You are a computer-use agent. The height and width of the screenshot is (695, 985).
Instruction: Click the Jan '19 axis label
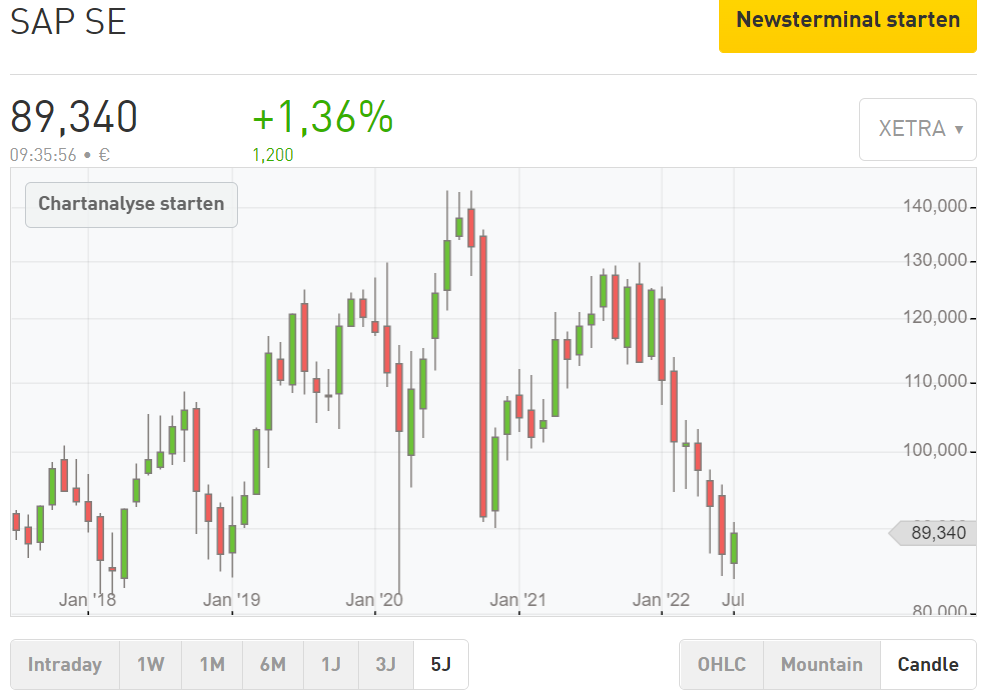tap(231, 599)
